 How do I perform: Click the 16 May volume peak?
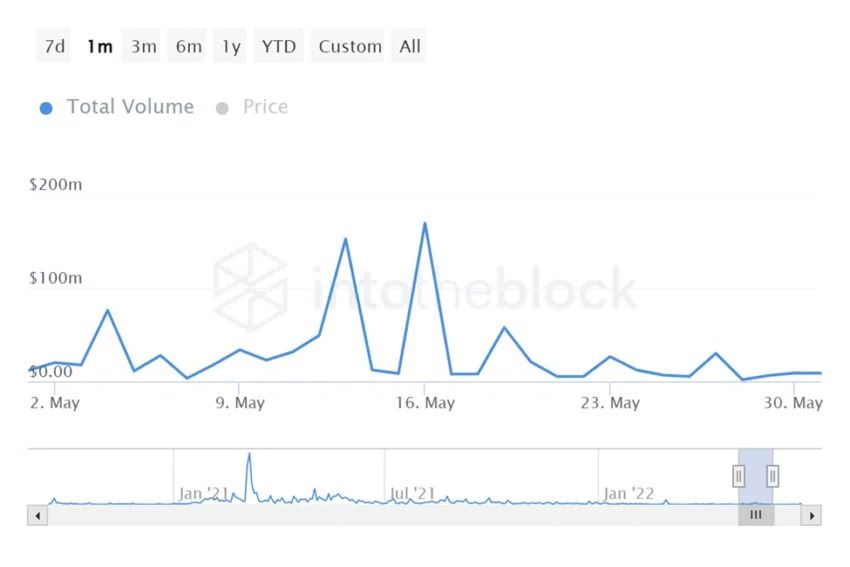(x=425, y=224)
